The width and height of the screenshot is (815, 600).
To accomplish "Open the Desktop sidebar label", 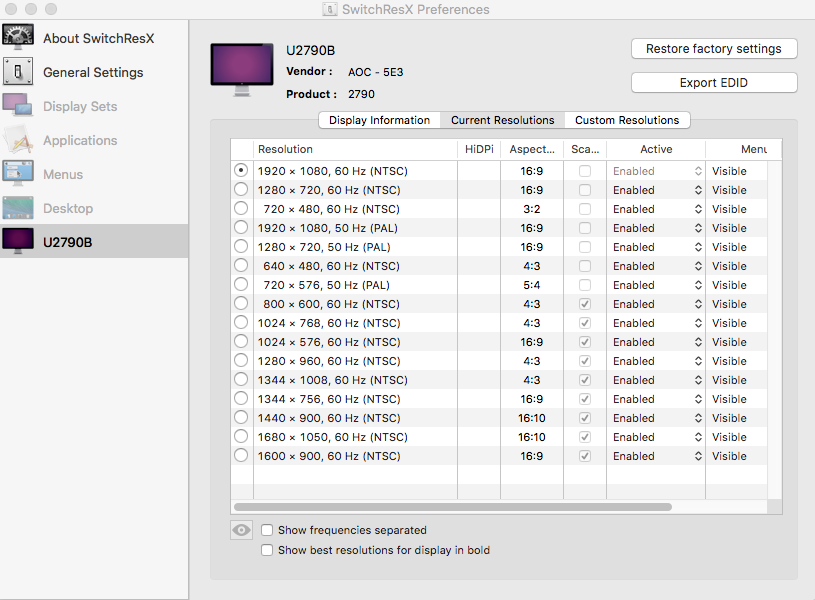I will 68,208.
